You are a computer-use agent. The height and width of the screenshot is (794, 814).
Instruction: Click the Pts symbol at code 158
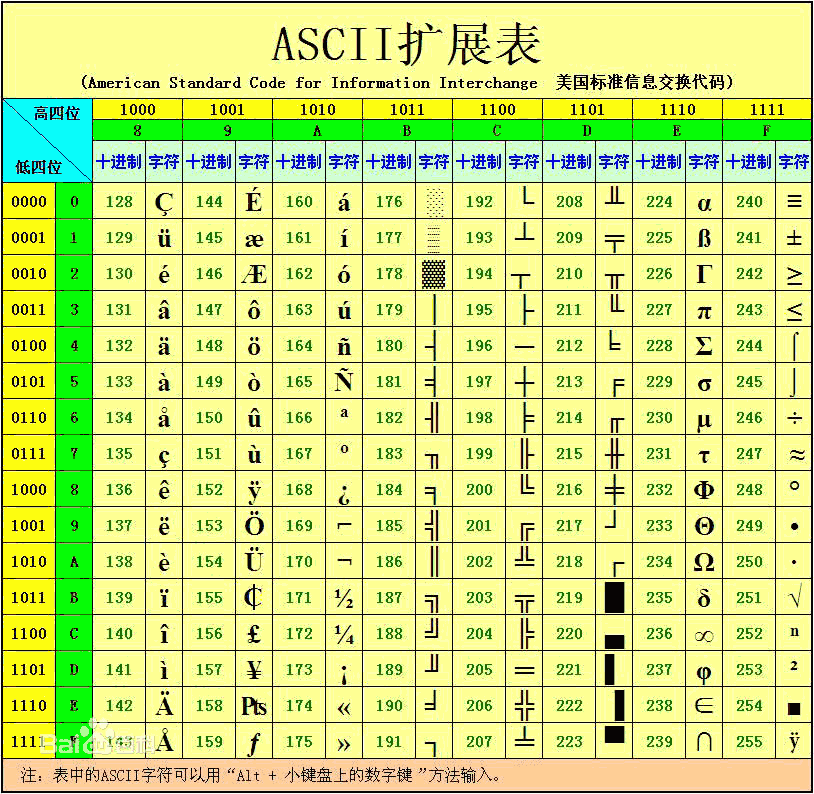click(x=254, y=704)
